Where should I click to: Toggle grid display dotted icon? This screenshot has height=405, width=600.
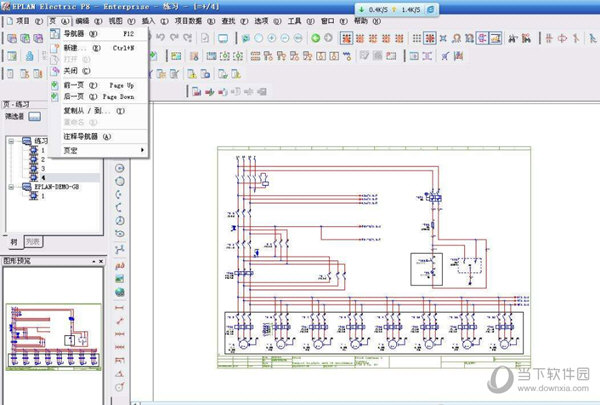pyautogui.click(x=417, y=38)
